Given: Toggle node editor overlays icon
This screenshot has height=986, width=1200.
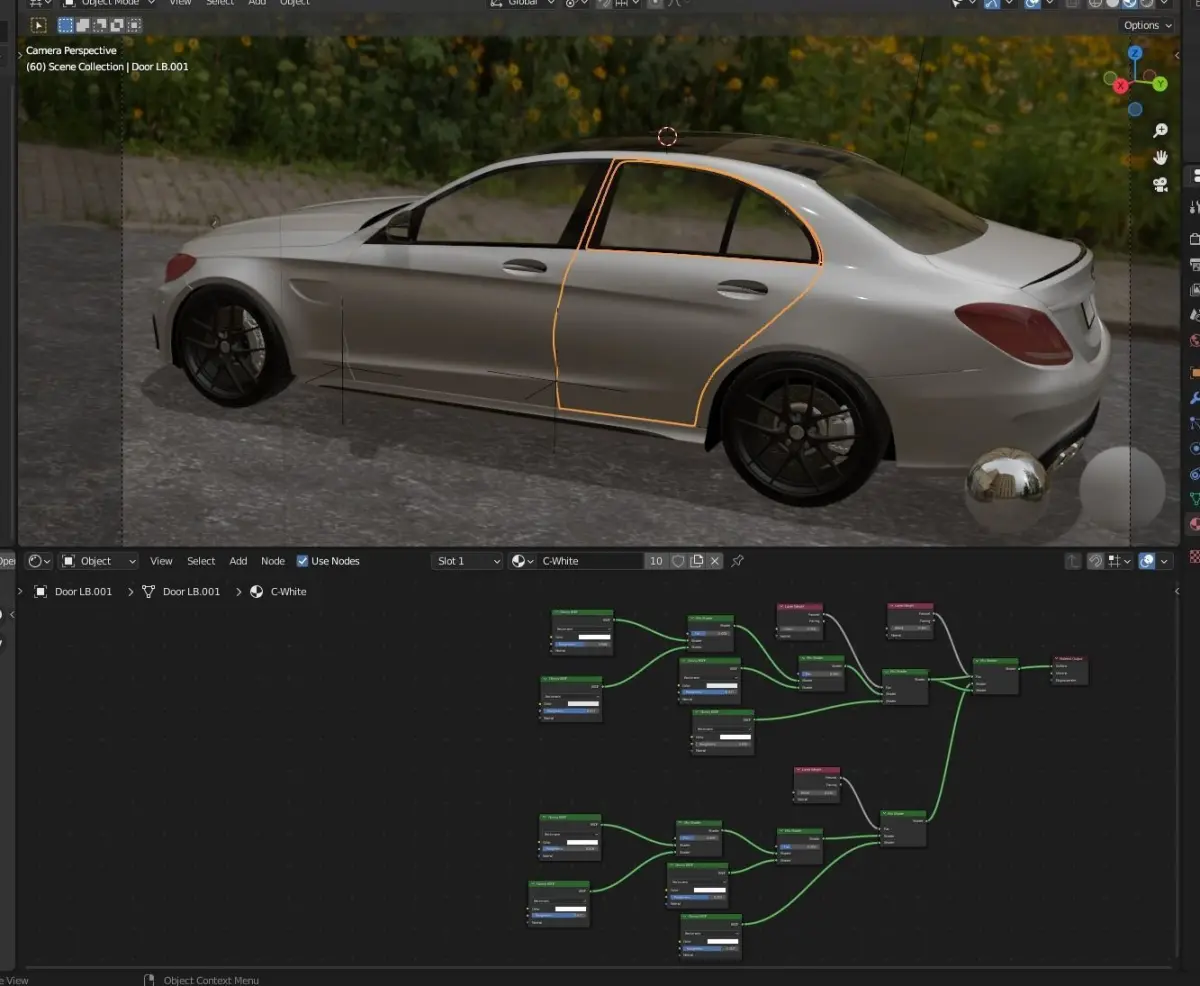Looking at the screenshot, I should [1147, 561].
